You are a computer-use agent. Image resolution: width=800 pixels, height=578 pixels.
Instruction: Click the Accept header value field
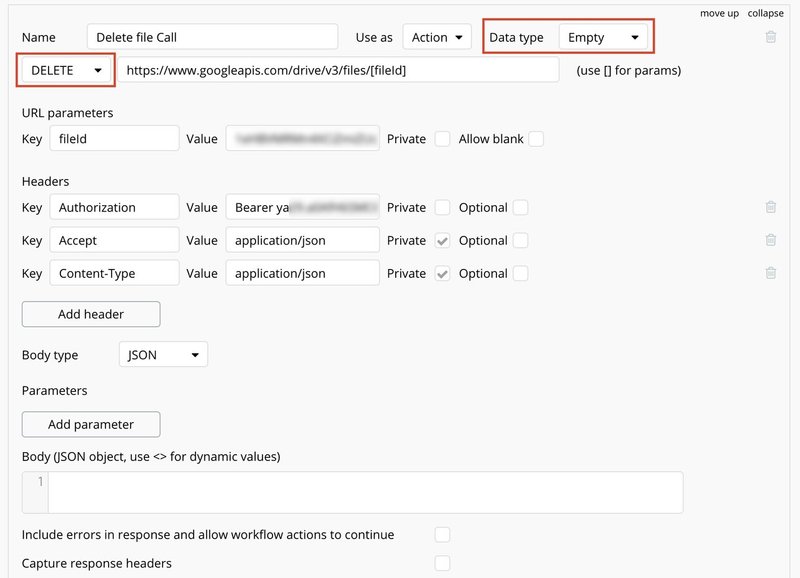303,240
